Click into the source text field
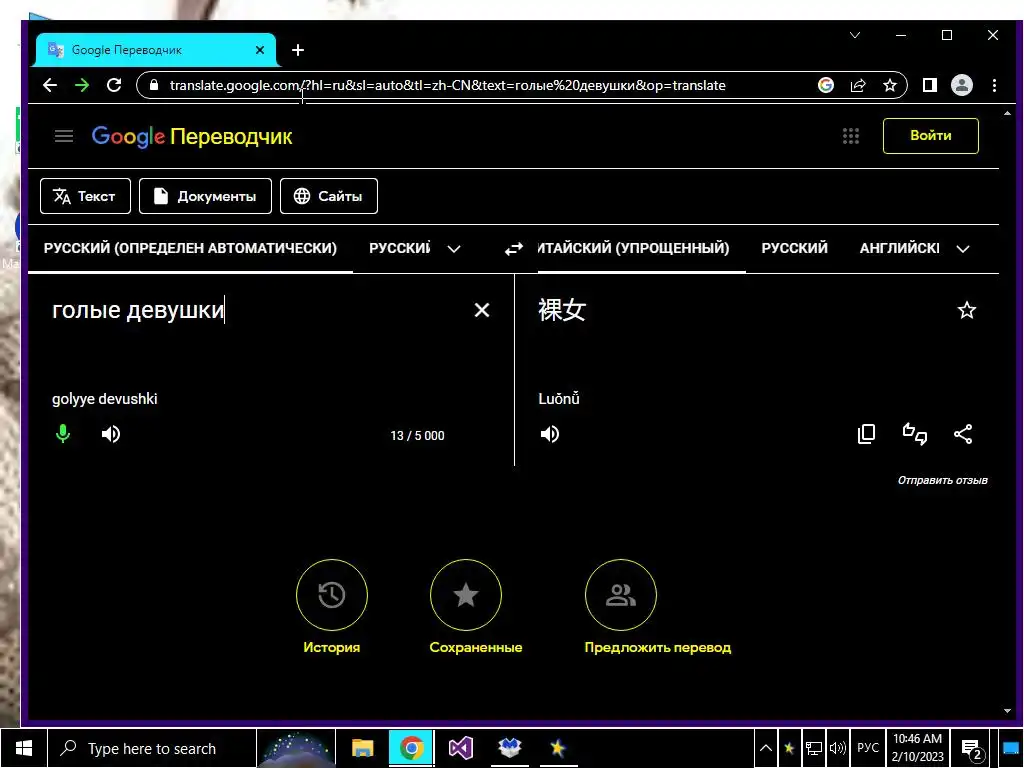The height and width of the screenshot is (768, 1024). (255, 310)
